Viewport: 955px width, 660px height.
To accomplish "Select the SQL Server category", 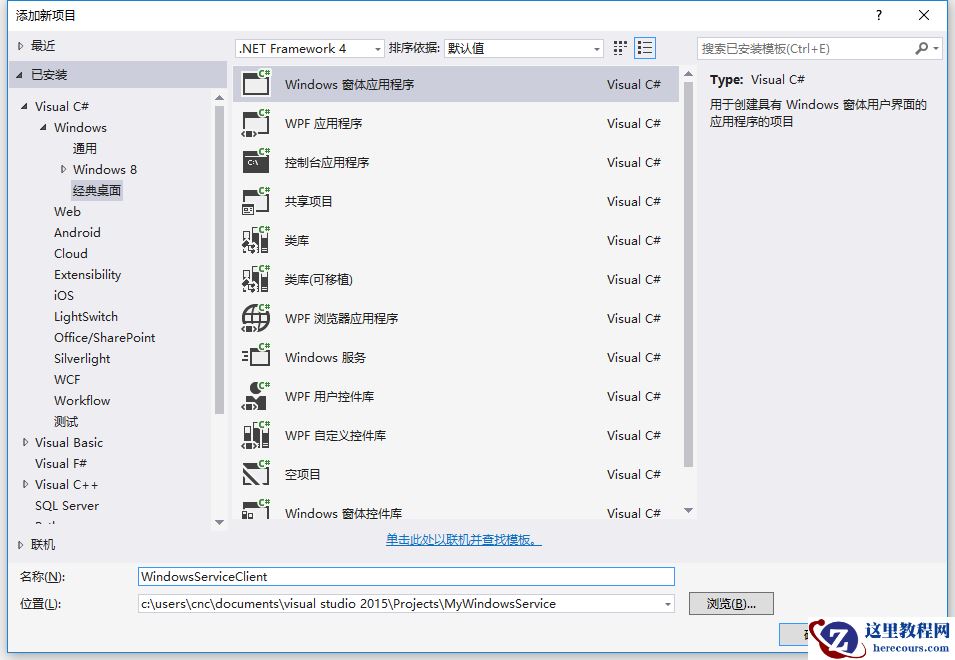I will click(67, 505).
